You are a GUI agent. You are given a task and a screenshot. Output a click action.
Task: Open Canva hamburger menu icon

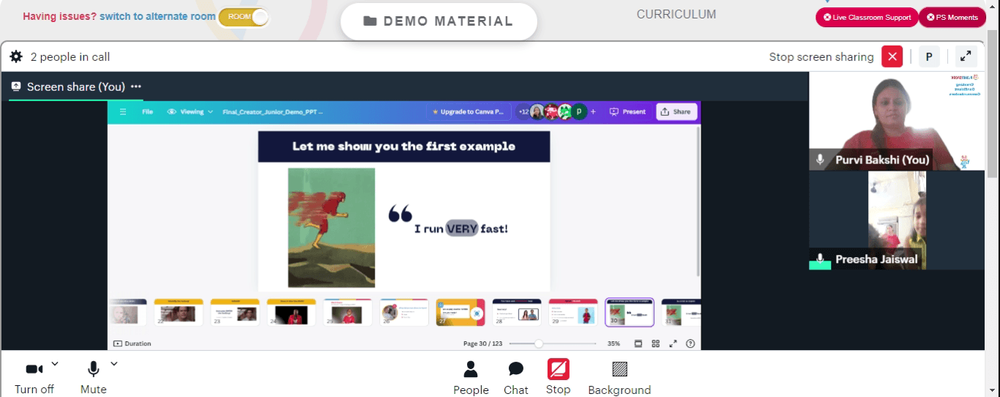point(123,112)
